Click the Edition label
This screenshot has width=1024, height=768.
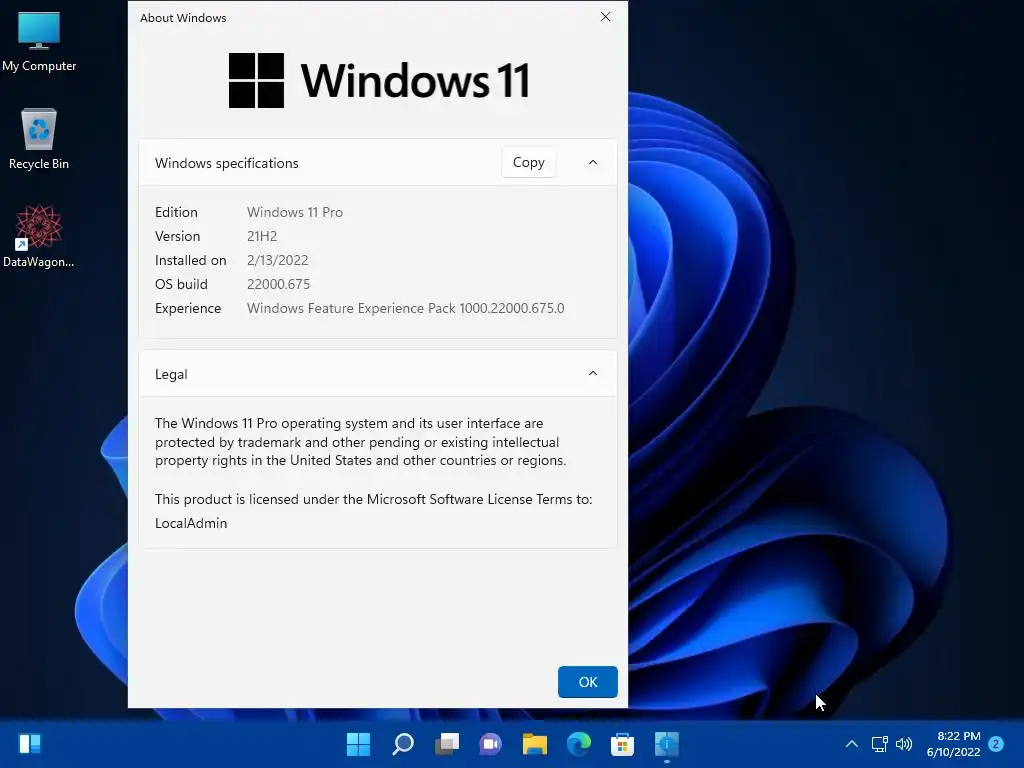176,212
